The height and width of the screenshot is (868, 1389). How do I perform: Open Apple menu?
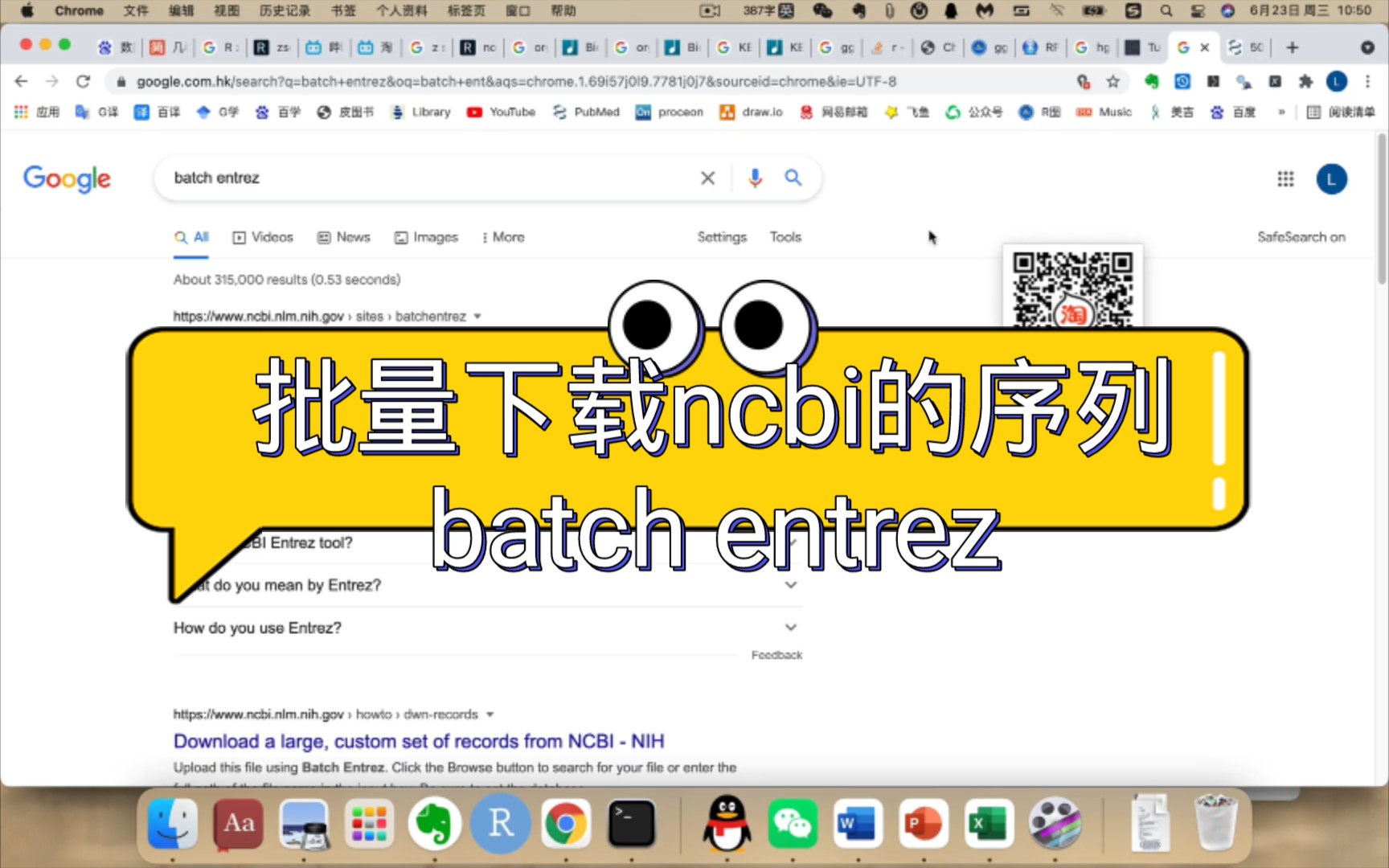(27, 10)
